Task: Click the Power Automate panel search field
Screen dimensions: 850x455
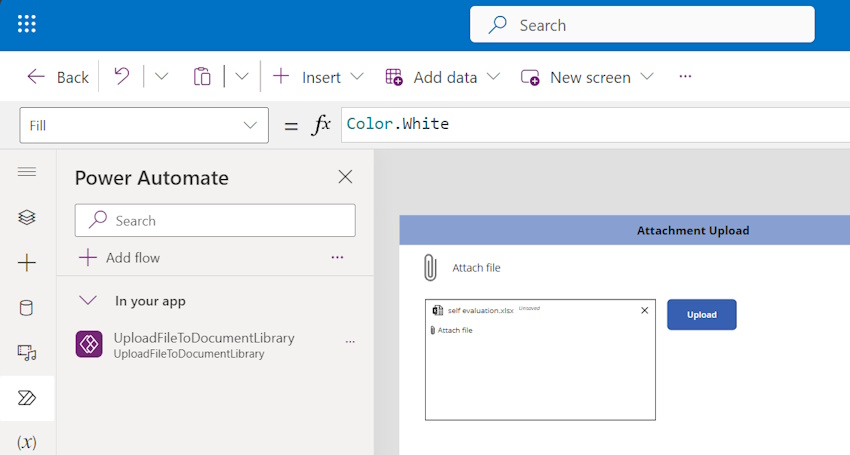Action: coord(215,220)
